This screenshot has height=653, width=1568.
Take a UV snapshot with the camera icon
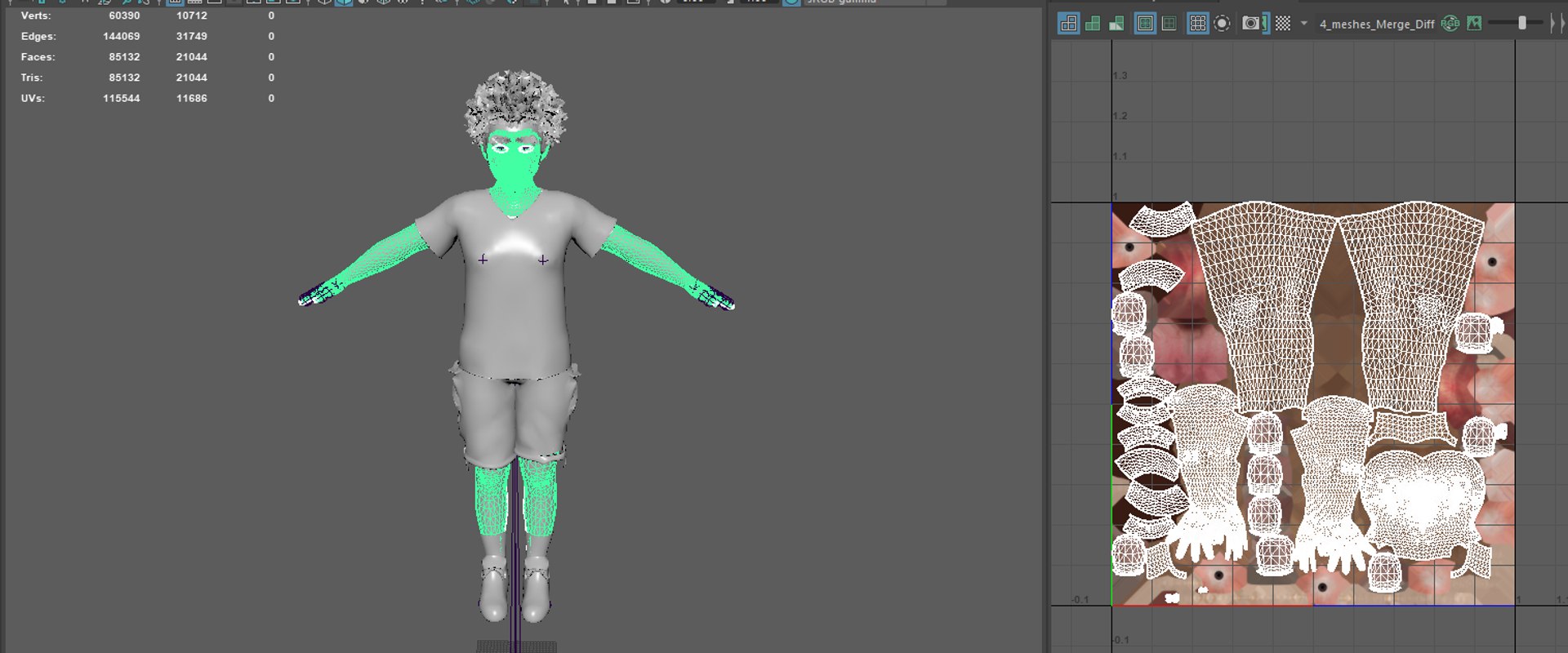(1250, 24)
